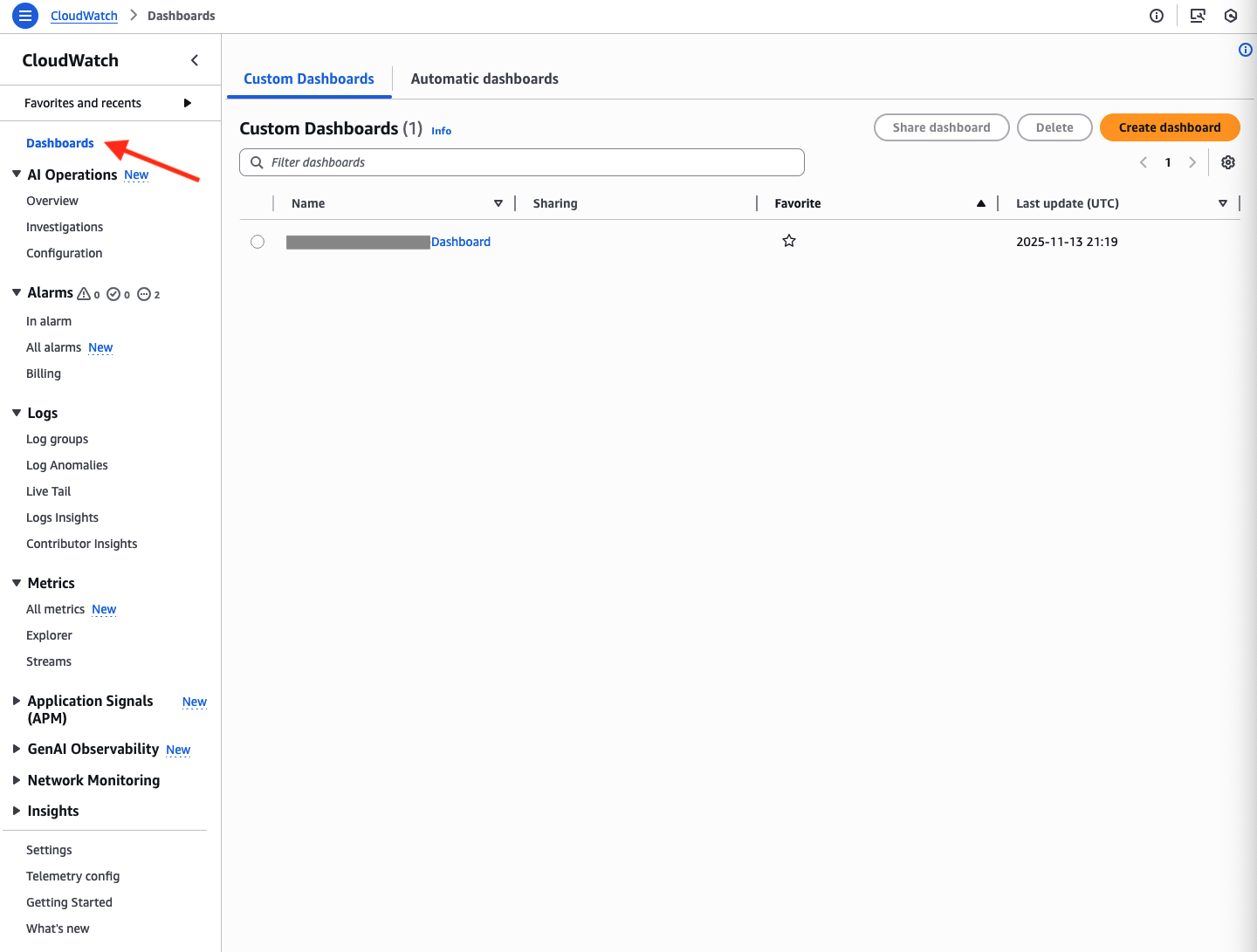Image resolution: width=1257 pixels, height=952 pixels.
Task: Select the dashboard row radio button
Action: [x=258, y=242]
